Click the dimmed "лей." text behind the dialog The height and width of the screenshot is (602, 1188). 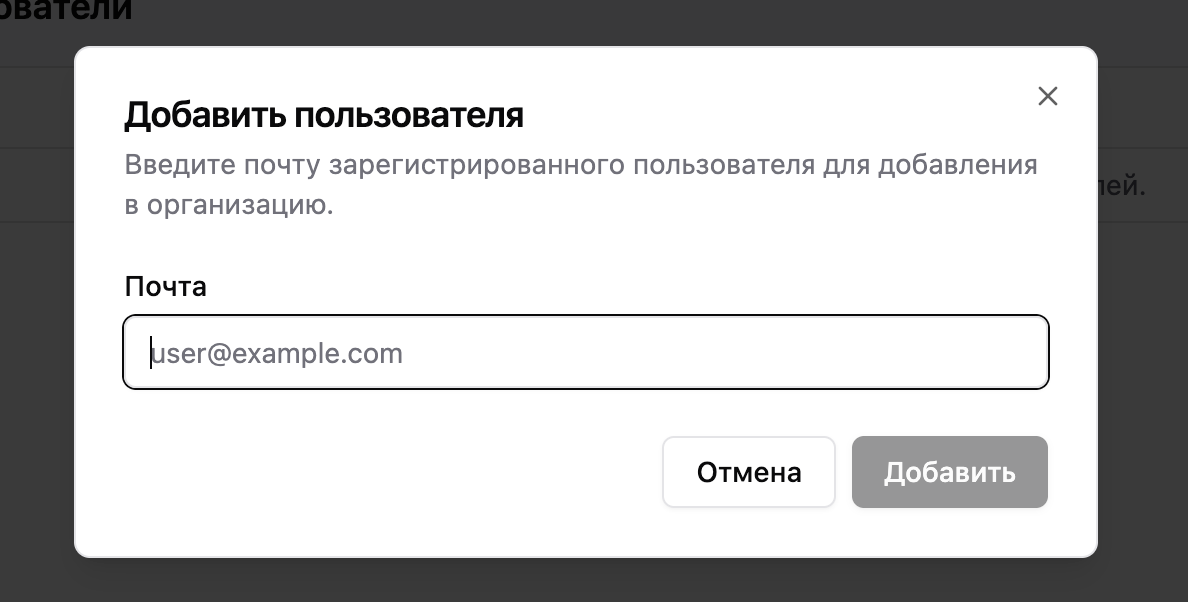pyautogui.click(x=1121, y=186)
